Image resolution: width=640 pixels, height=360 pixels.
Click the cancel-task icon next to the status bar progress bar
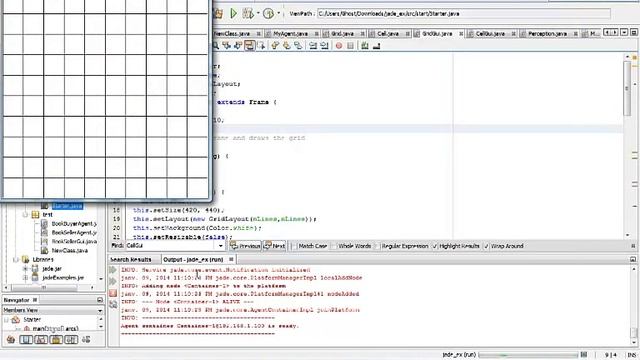(x=584, y=355)
